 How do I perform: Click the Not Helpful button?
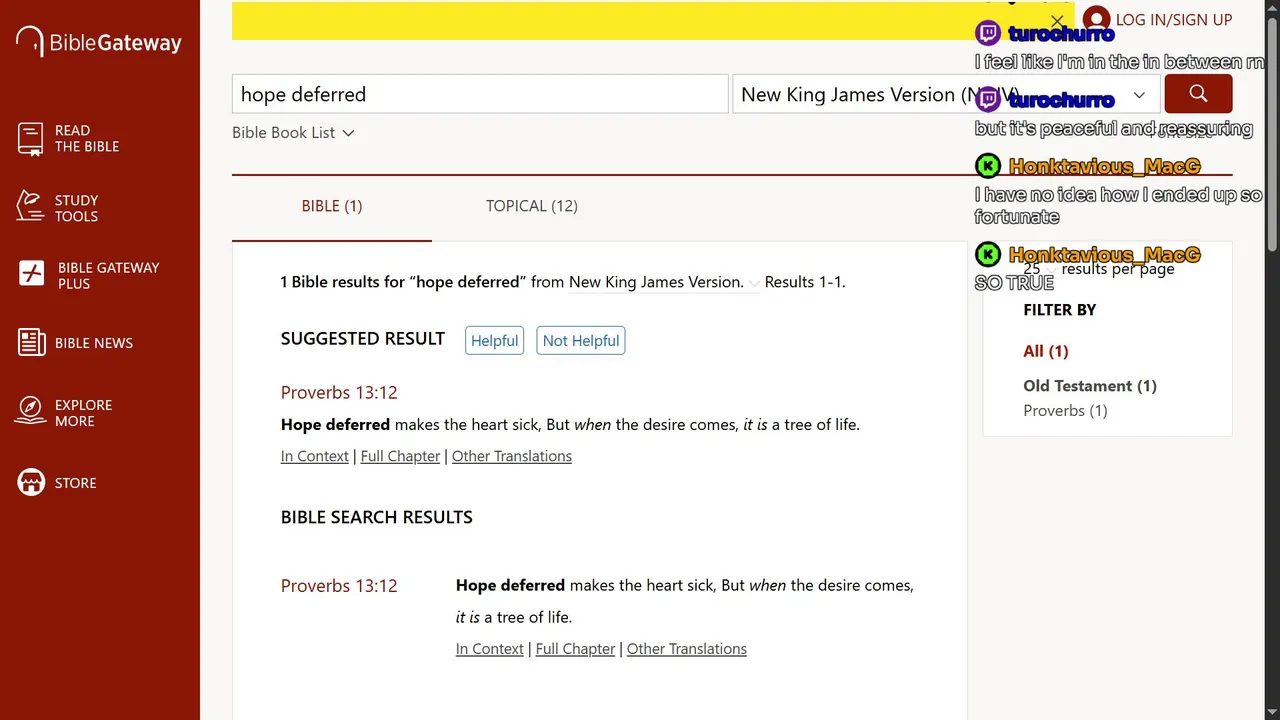pyautogui.click(x=581, y=340)
